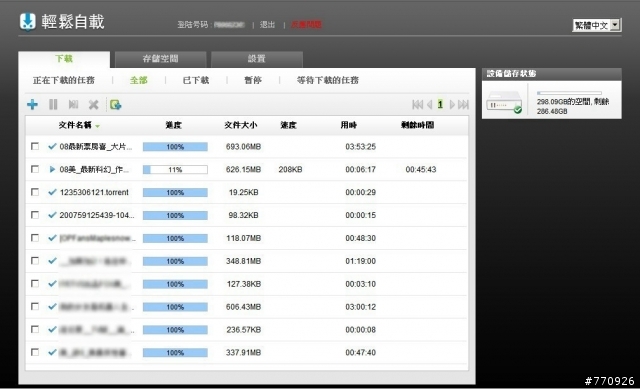The height and width of the screenshot is (389, 640).
Task: Check the box for 127.38KB row
Action: (35, 283)
